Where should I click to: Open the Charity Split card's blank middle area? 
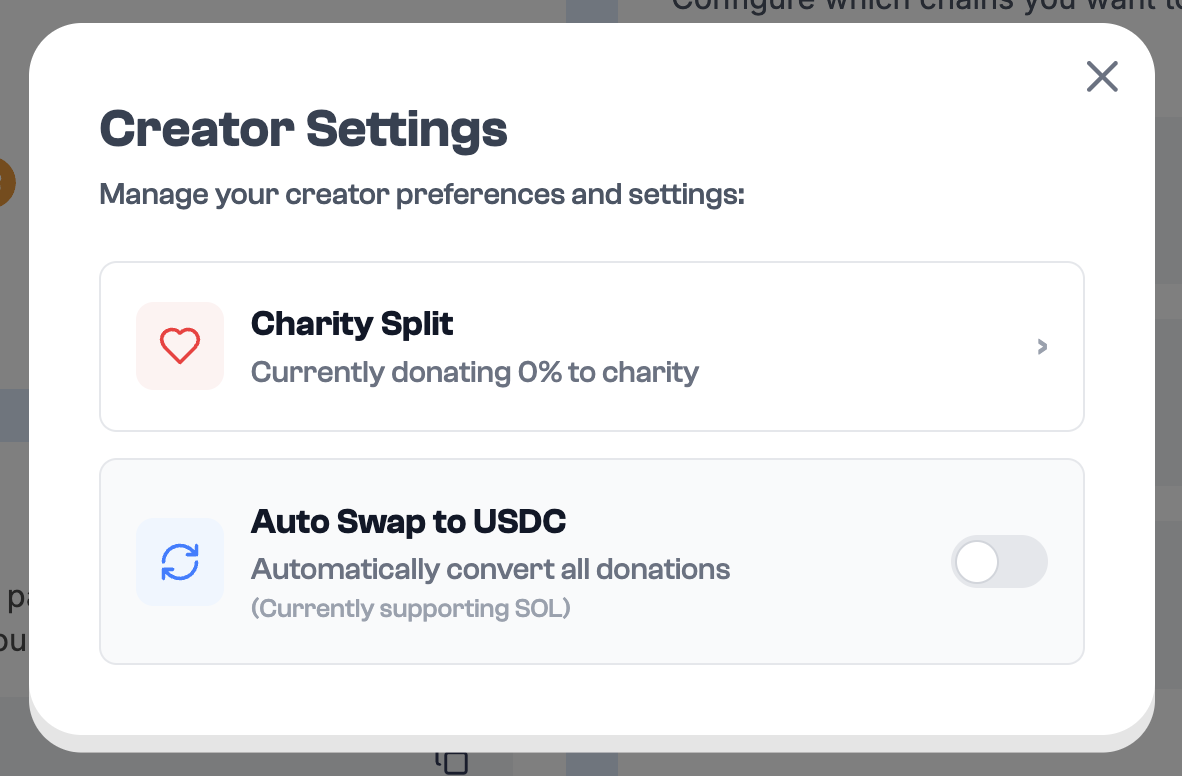point(860,347)
